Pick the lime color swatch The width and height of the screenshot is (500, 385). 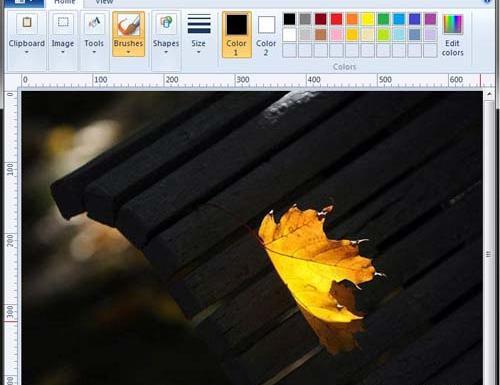click(383, 35)
